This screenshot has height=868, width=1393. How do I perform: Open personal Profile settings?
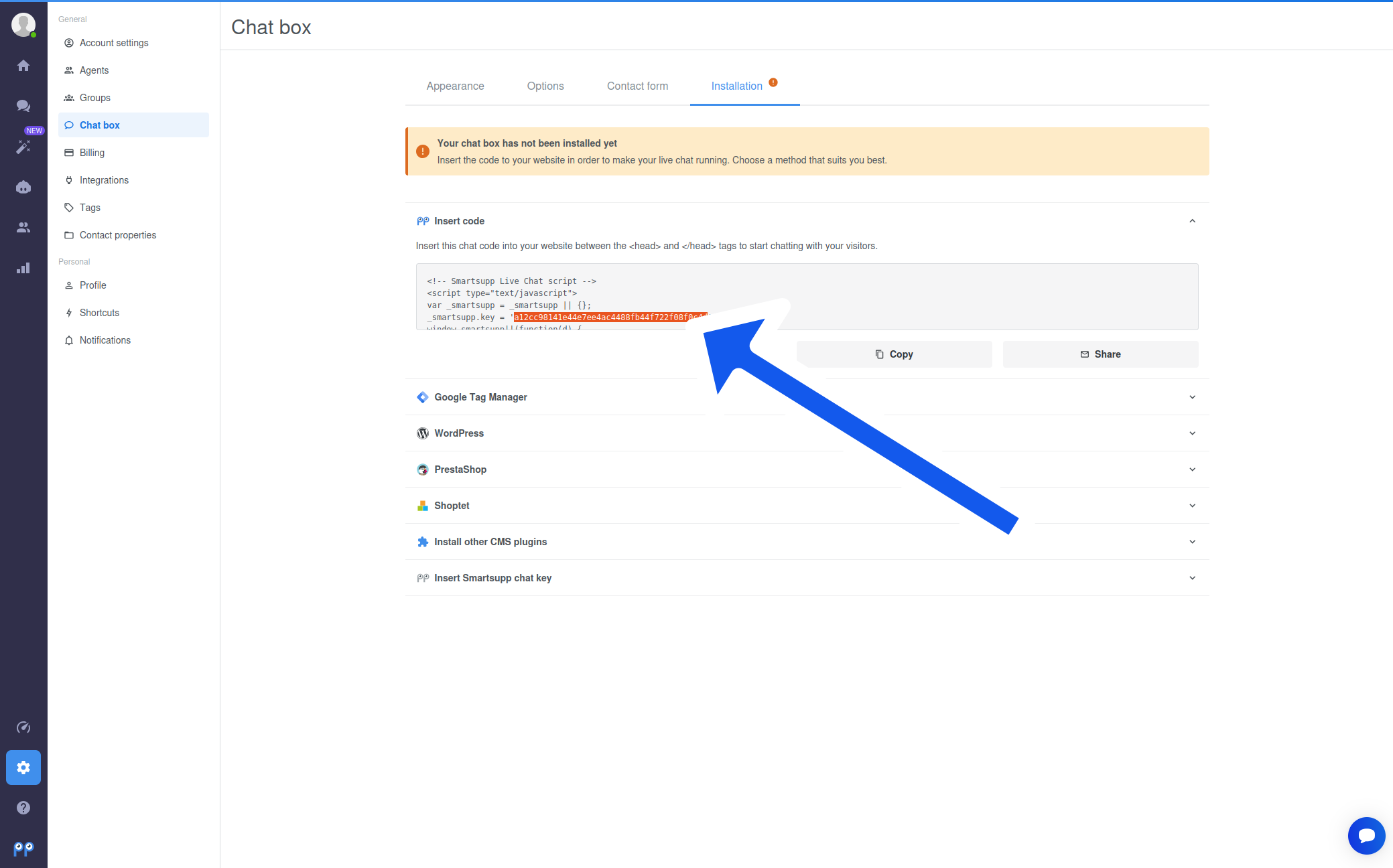click(x=133, y=285)
